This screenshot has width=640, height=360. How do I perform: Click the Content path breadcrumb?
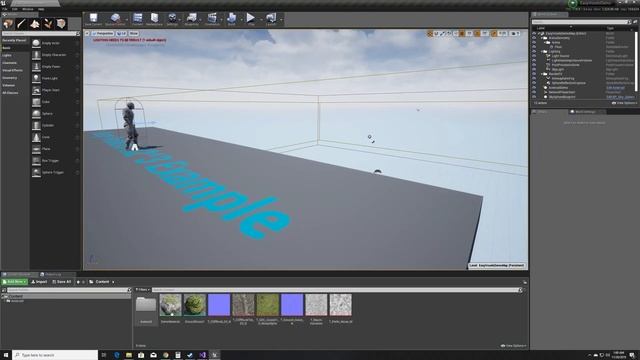tap(102, 282)
